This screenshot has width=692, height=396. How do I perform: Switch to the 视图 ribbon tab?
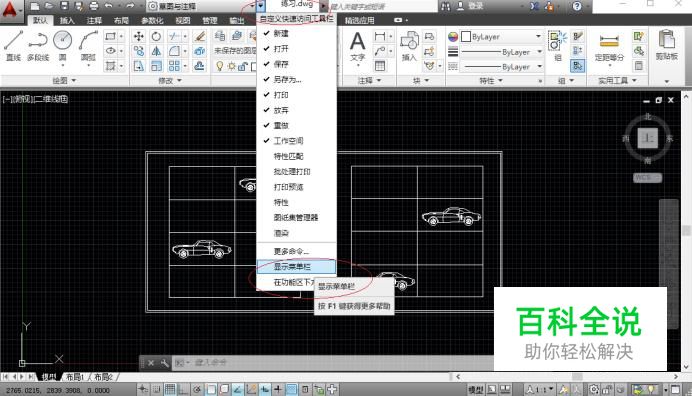[x=183, y=20]
